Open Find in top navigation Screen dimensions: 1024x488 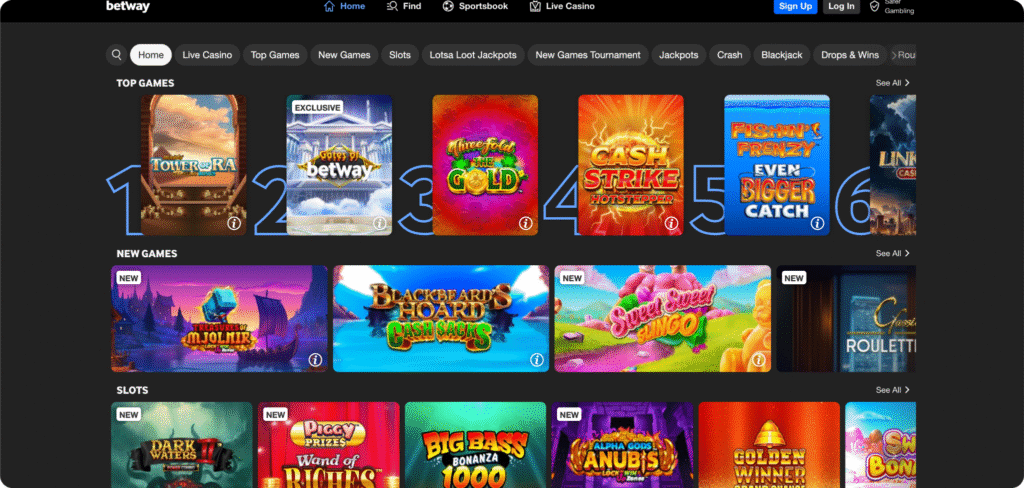coord(404,7)
